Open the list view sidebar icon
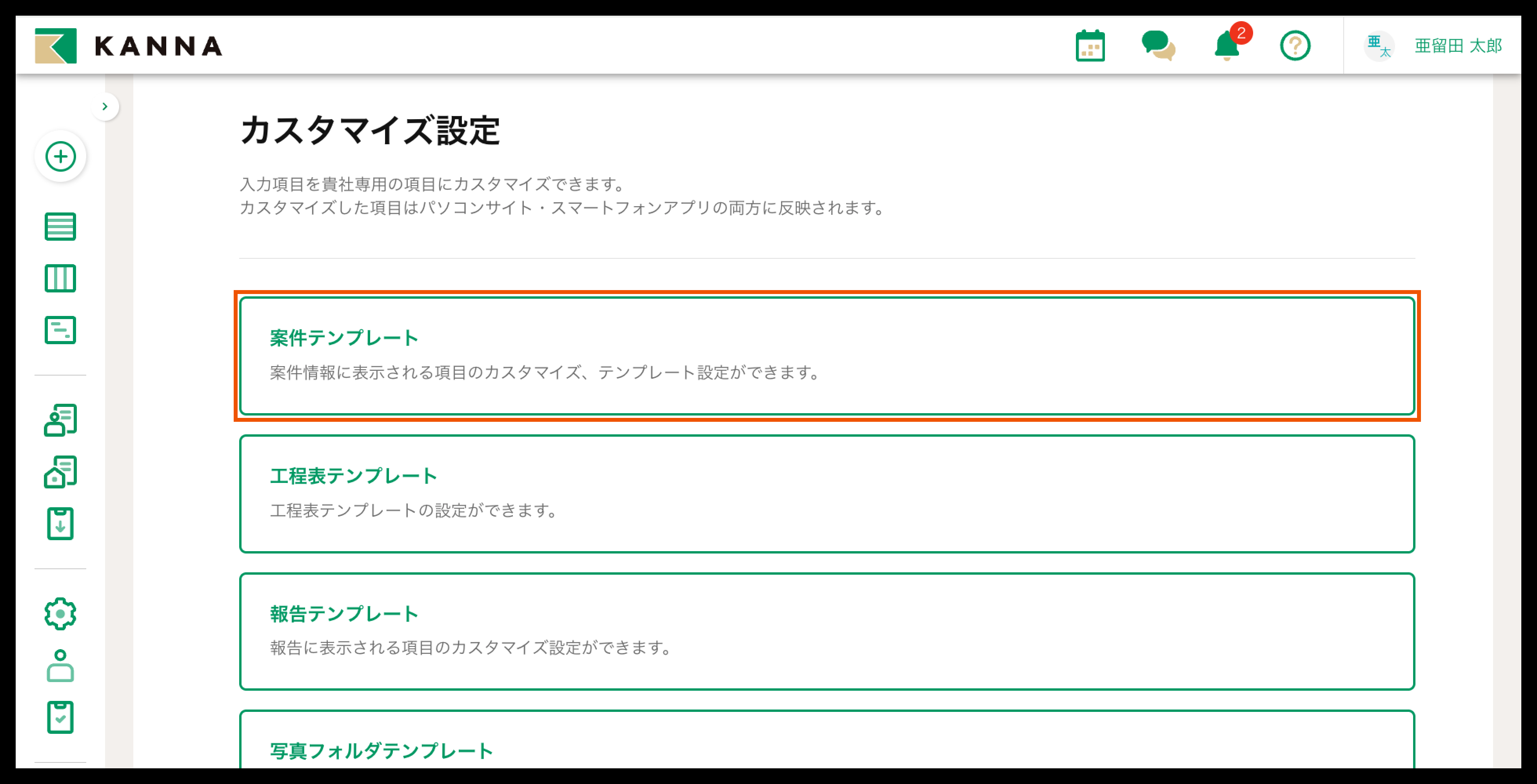This screenshot has width=1537, height=784. 60,226
